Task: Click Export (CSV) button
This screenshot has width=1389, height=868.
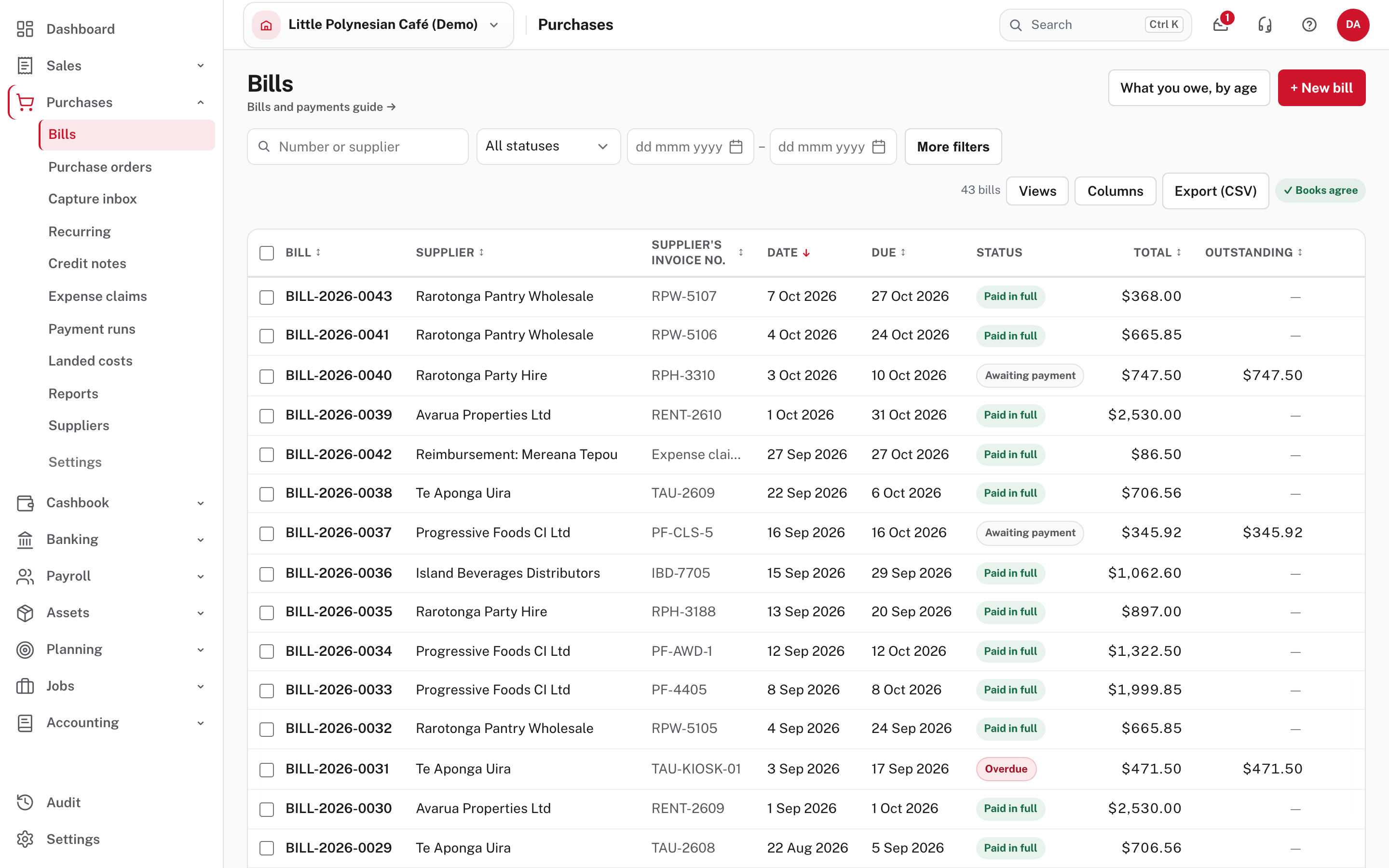Action: (1215, 191)
